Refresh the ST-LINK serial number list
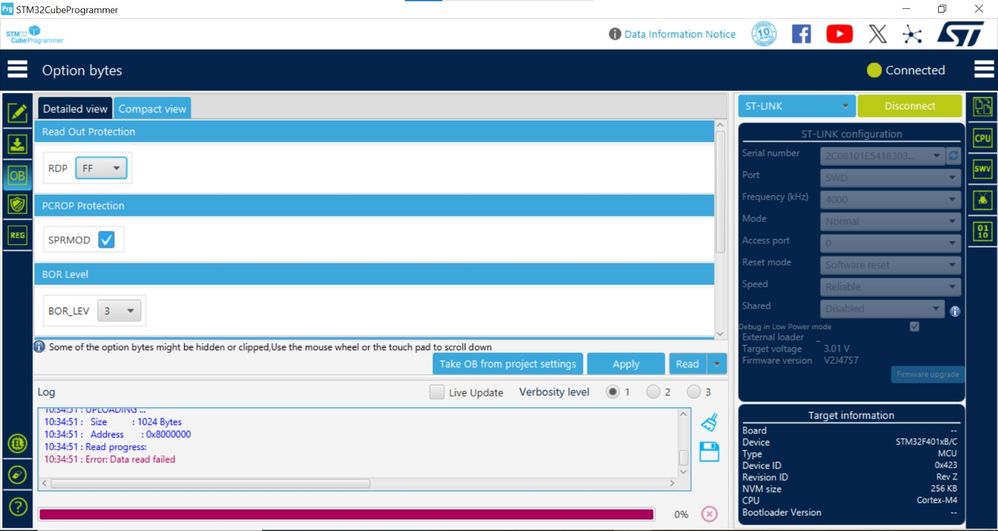This screenshot has height=531, width=998. coord(953,156)
